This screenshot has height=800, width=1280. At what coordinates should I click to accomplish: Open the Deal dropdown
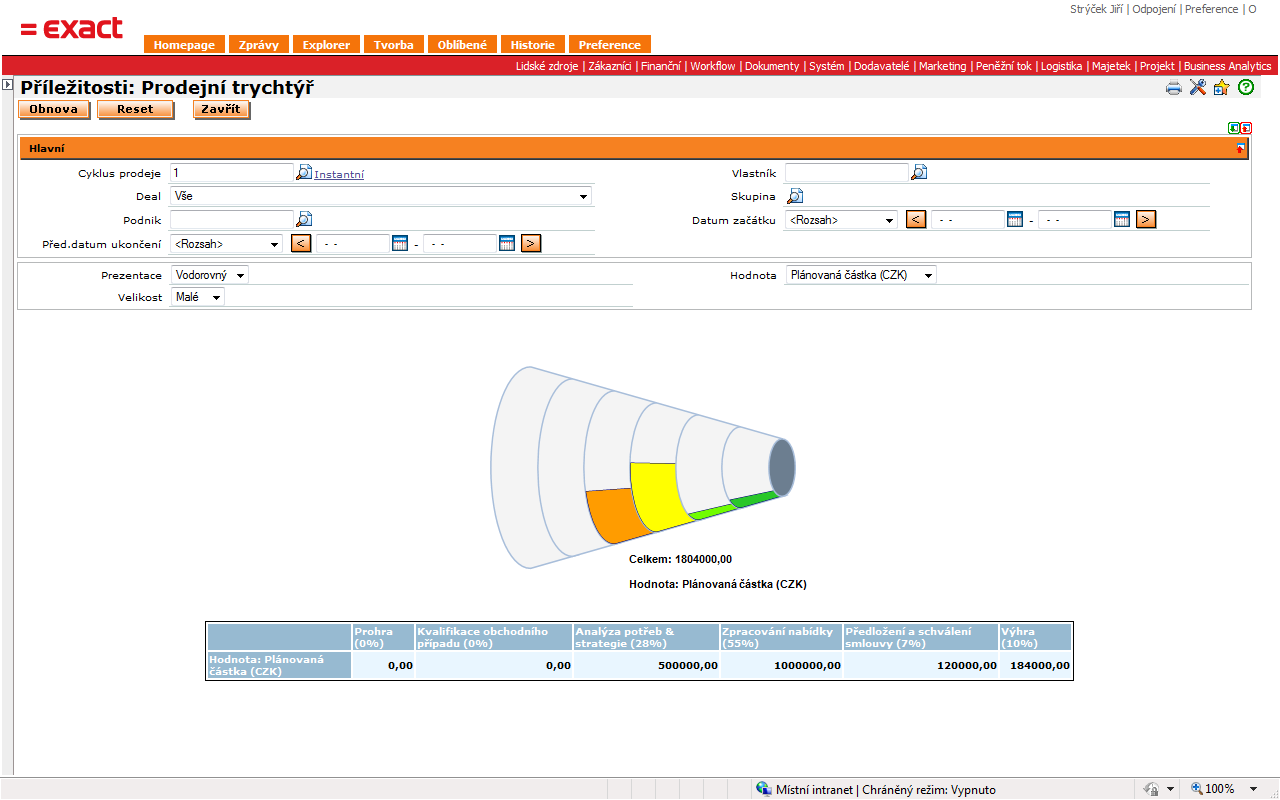click(x=381, y=197)
